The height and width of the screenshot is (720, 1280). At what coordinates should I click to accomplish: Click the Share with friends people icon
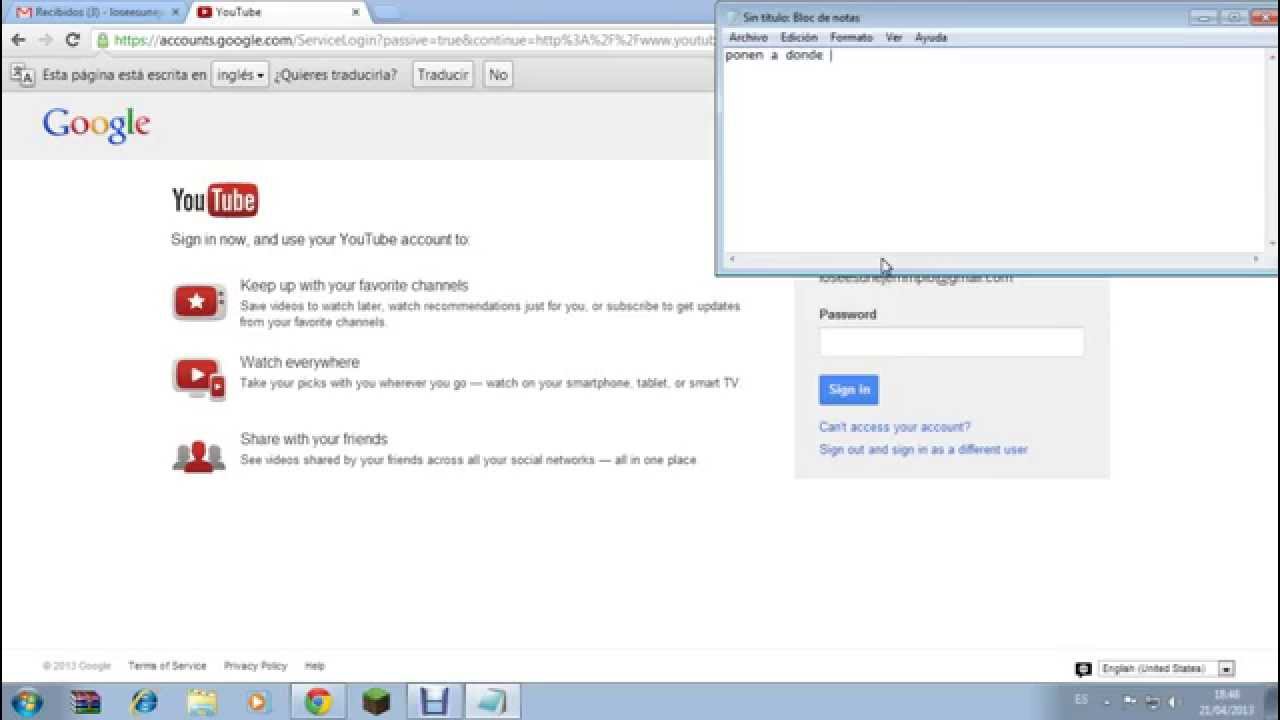(x=199, y=456)
